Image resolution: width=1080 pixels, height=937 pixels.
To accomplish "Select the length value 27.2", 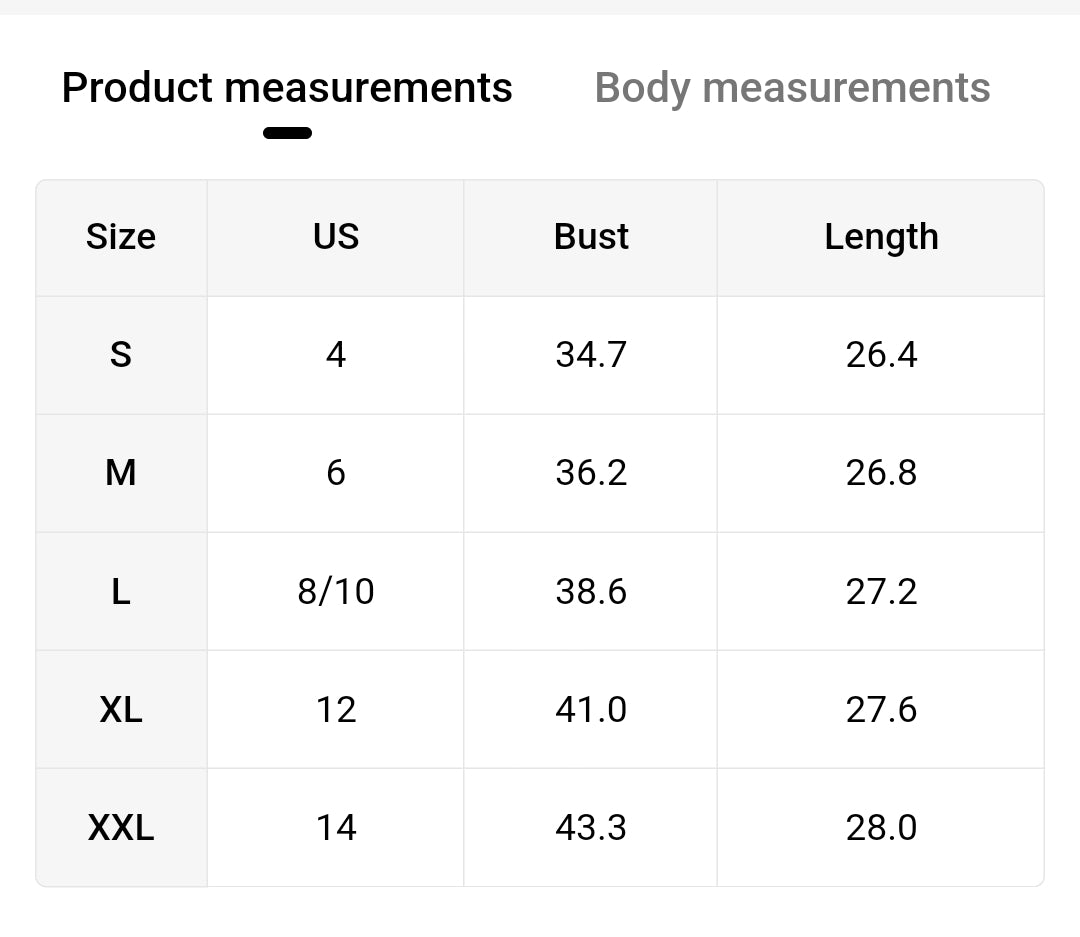I will point(881,591).
